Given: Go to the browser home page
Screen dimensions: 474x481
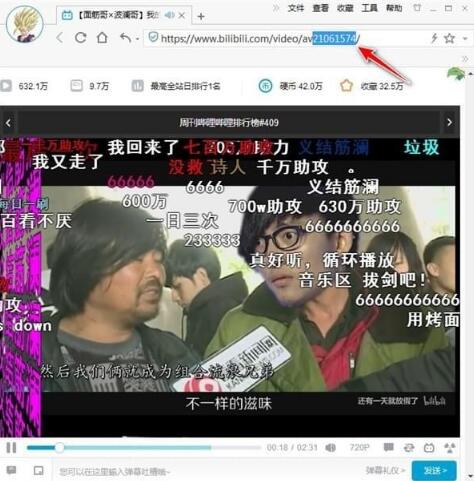Looking at the screenshot, I should point(102,38).
